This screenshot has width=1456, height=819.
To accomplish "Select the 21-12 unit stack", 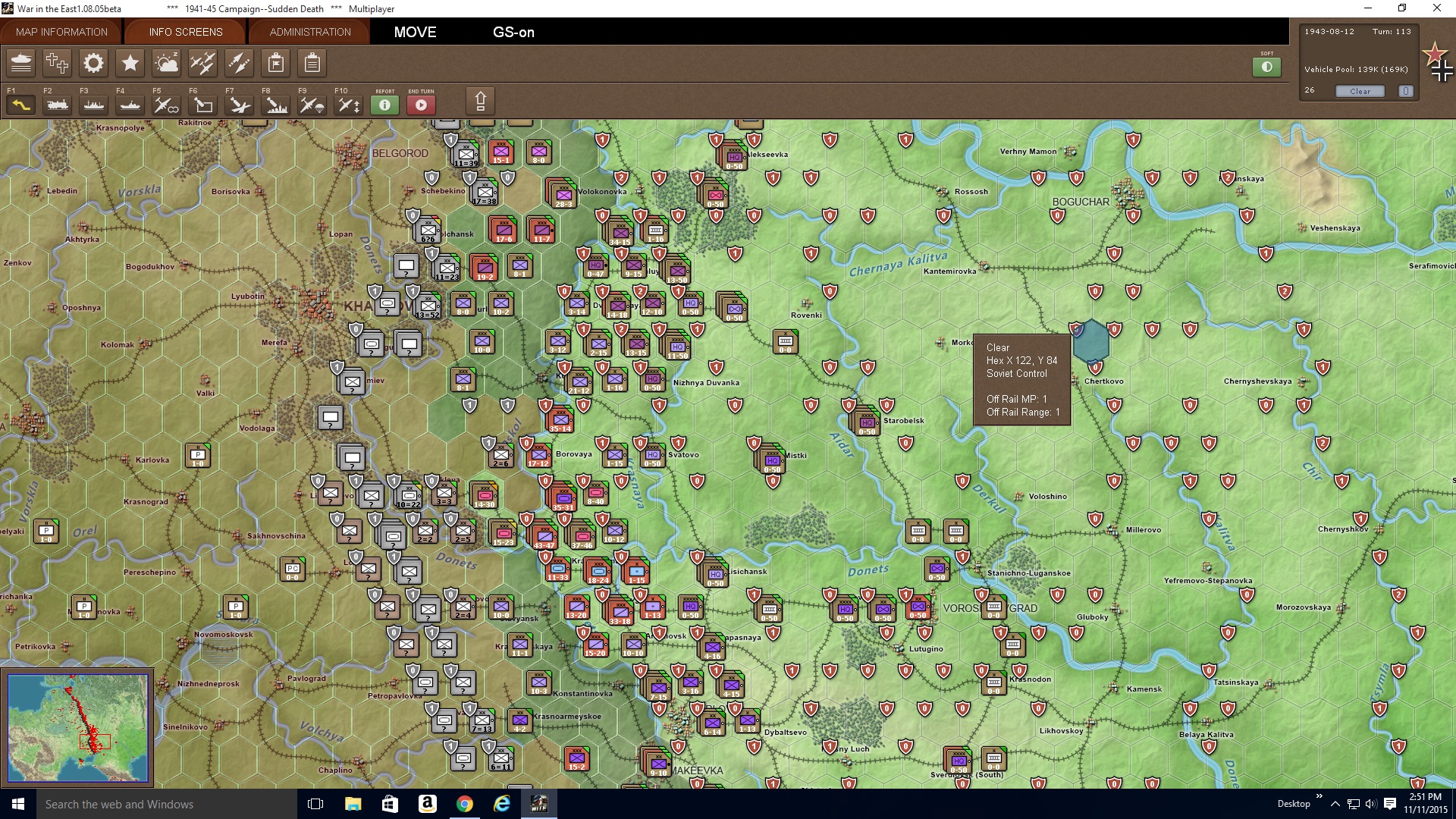I will click(579, 381).
